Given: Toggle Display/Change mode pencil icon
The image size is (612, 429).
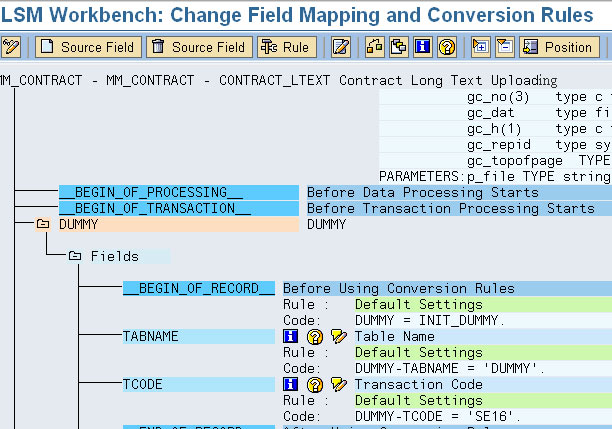Looking at the screenshot, I should pyautogui.click(x=11, y=47).
